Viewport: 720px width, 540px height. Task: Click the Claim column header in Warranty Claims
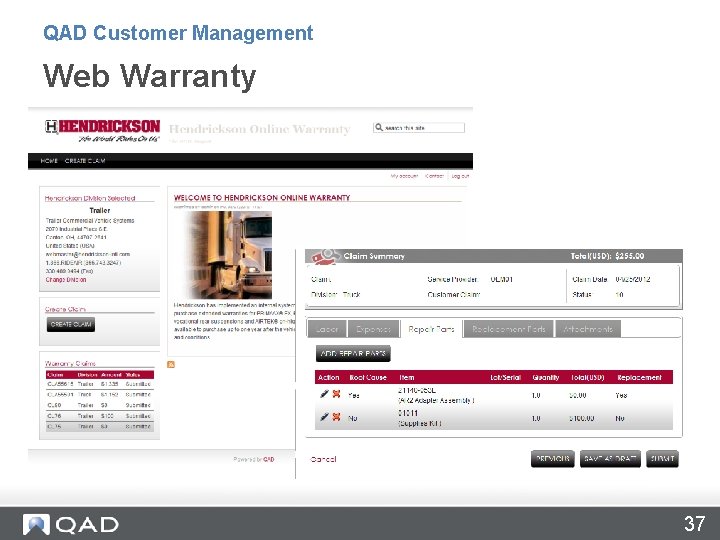click(56, 375)
